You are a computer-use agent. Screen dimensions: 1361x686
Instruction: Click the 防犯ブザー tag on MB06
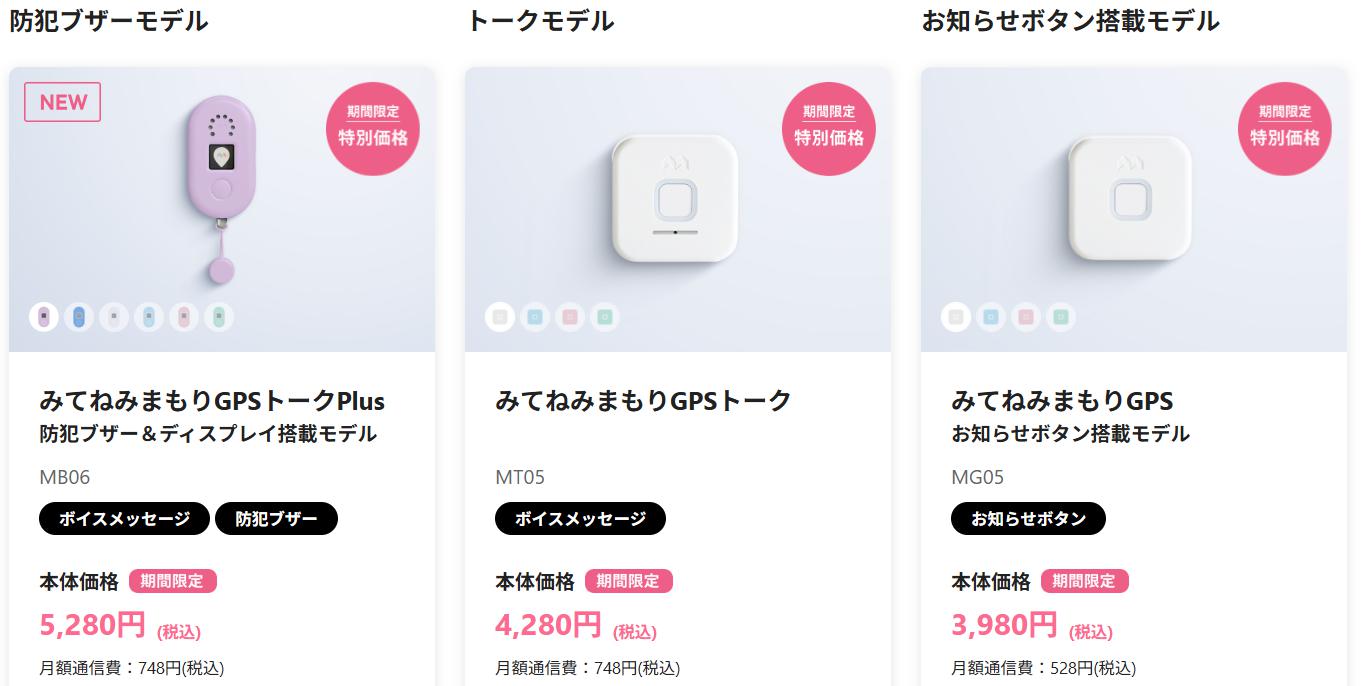(276, 519)
